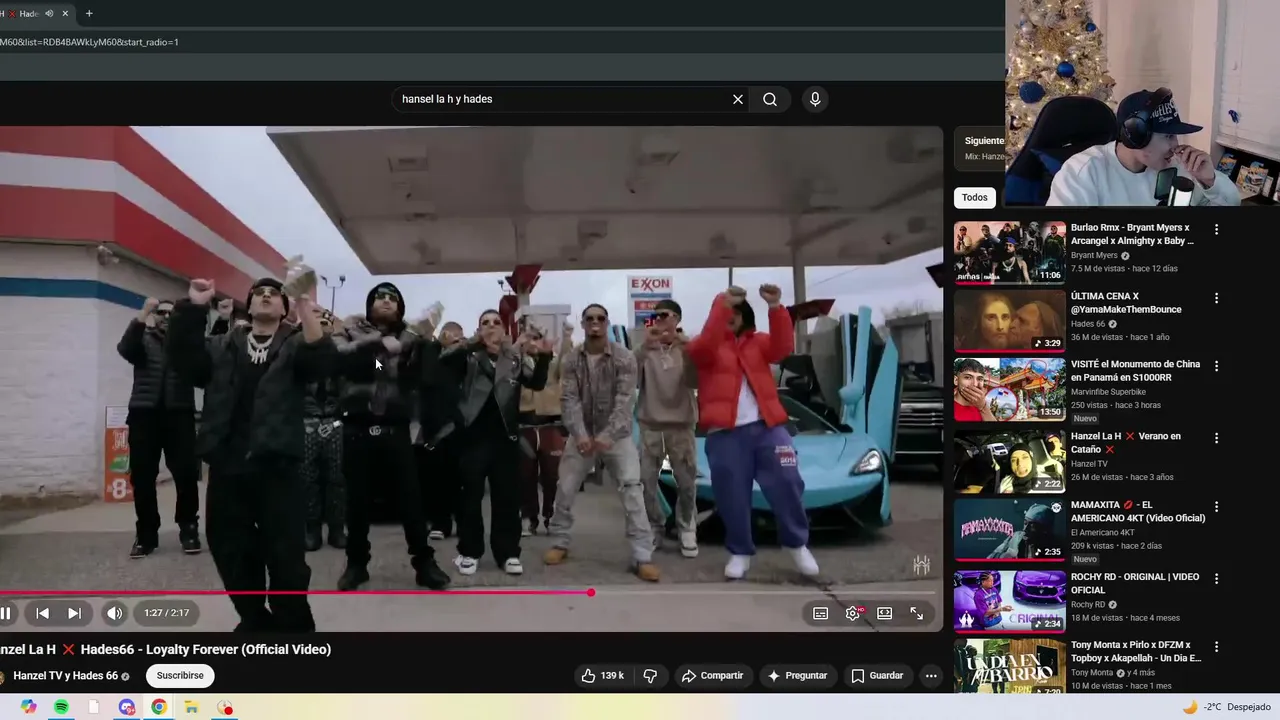The image size is (1280, 720).
Task: Open the recording app in taskbar
Action: (x=224, y=707)
